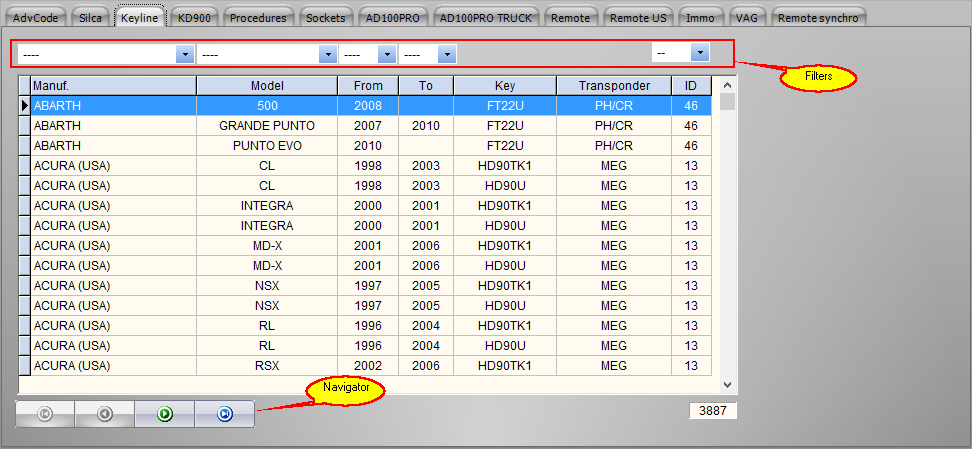This screenshot has width=972, height=449.
Task: Select the GRANDE PUNTO model cell
Action: 267,126
